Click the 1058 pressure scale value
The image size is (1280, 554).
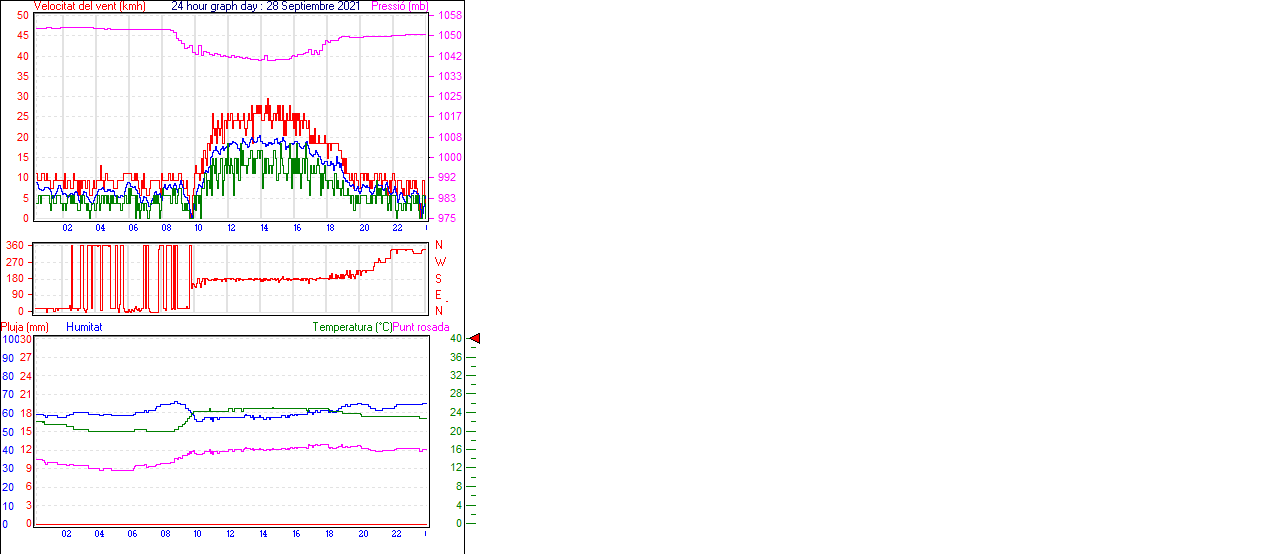click(449, 16)
